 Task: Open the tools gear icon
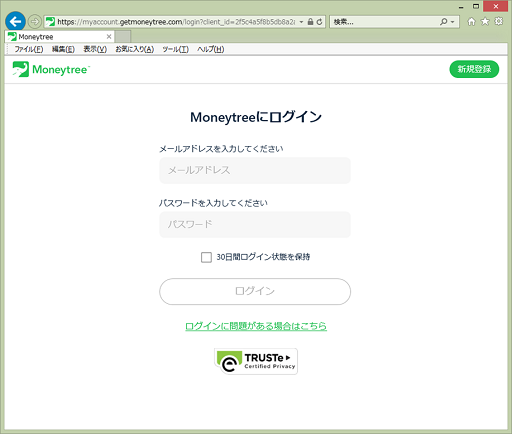(x=499, y=22)
